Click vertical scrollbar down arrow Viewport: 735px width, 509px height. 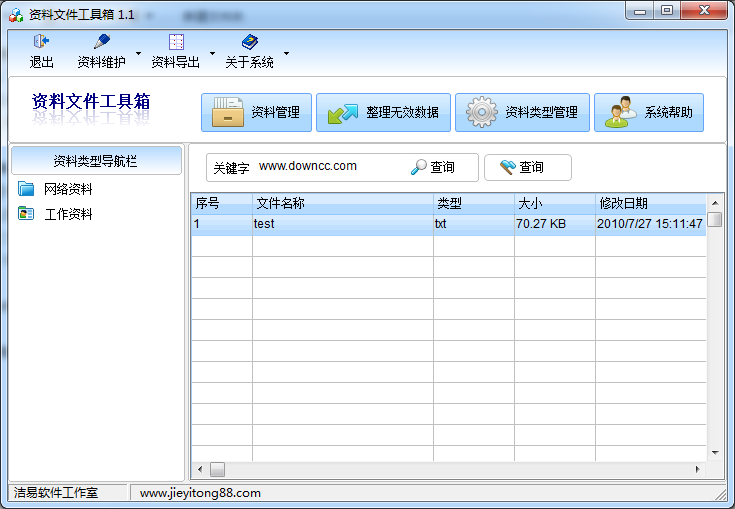click(715, 452)
